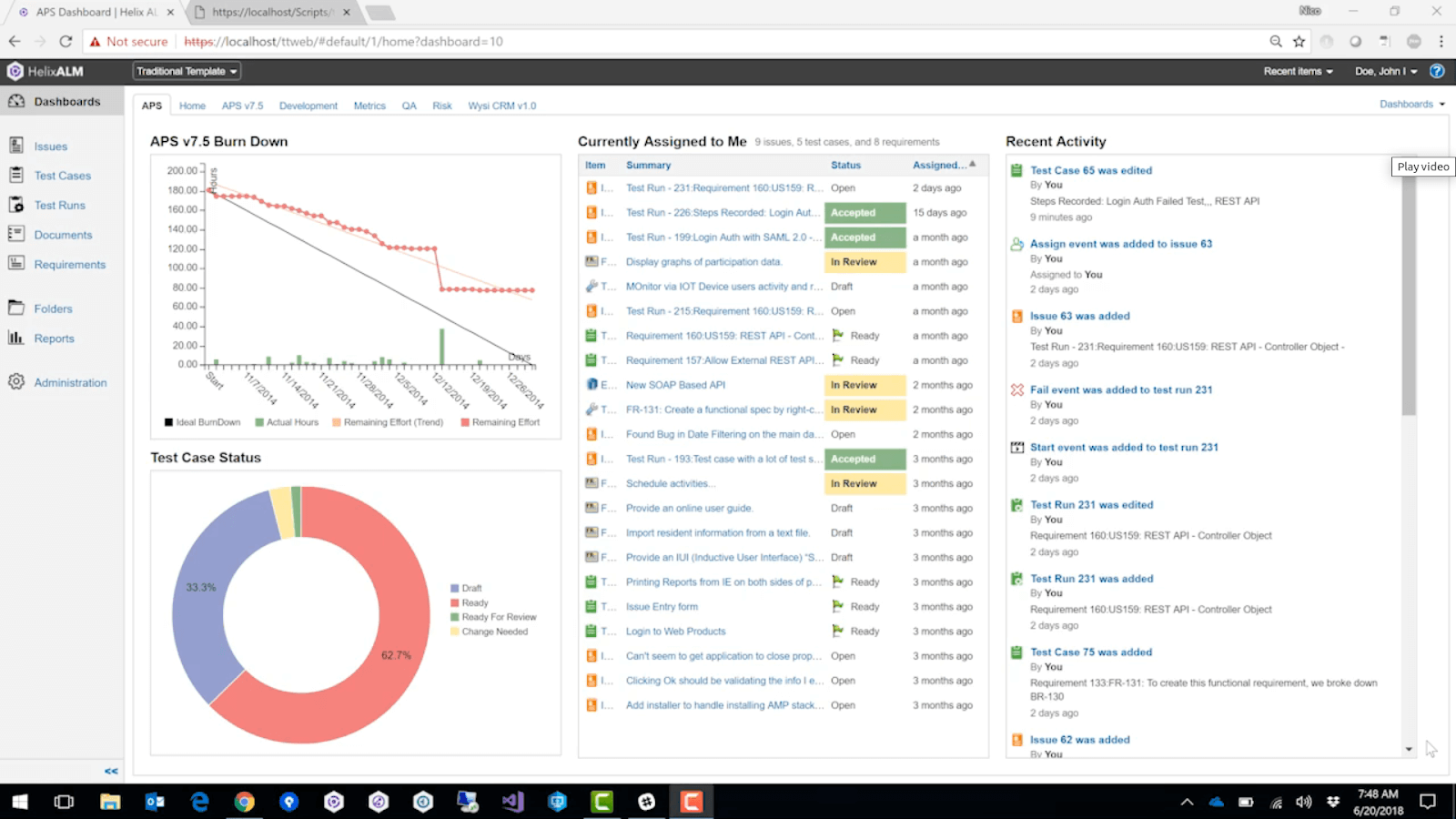The height and width of the screenshot is (819, 1456).
Task: Toggle the Draft legend item in pie chart
Action: coord(470,589)
